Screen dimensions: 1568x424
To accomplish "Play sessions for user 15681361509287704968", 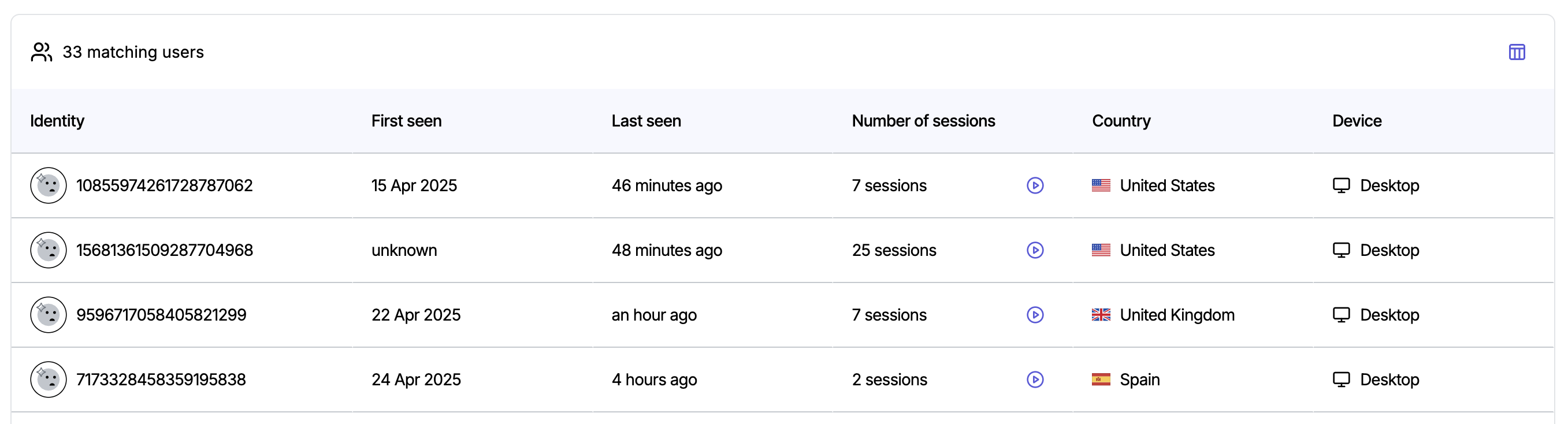I will (x=1035, y=250).
